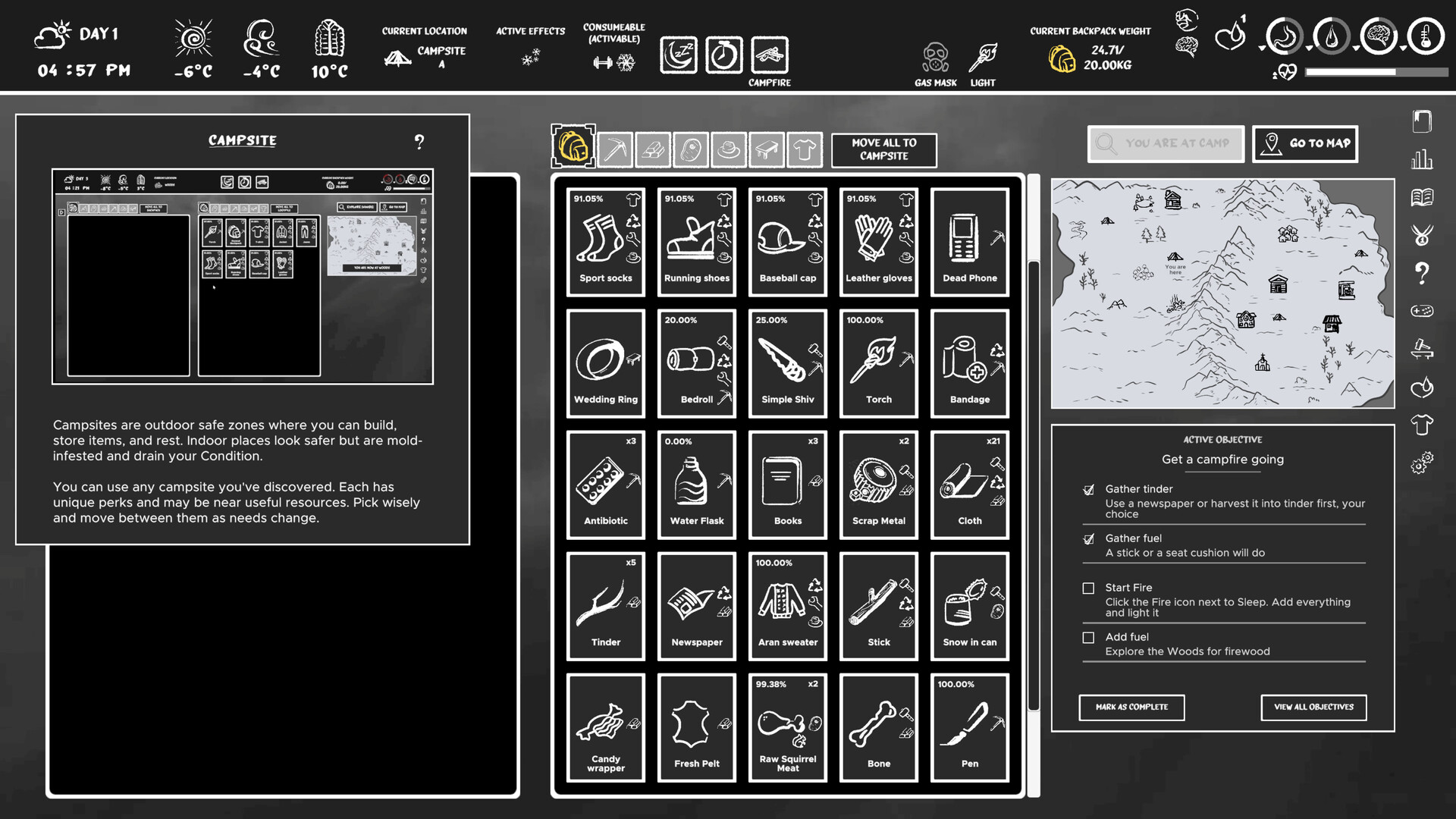Click the Mark As Complete button

pyautogui.click(x=1131, y=708)
